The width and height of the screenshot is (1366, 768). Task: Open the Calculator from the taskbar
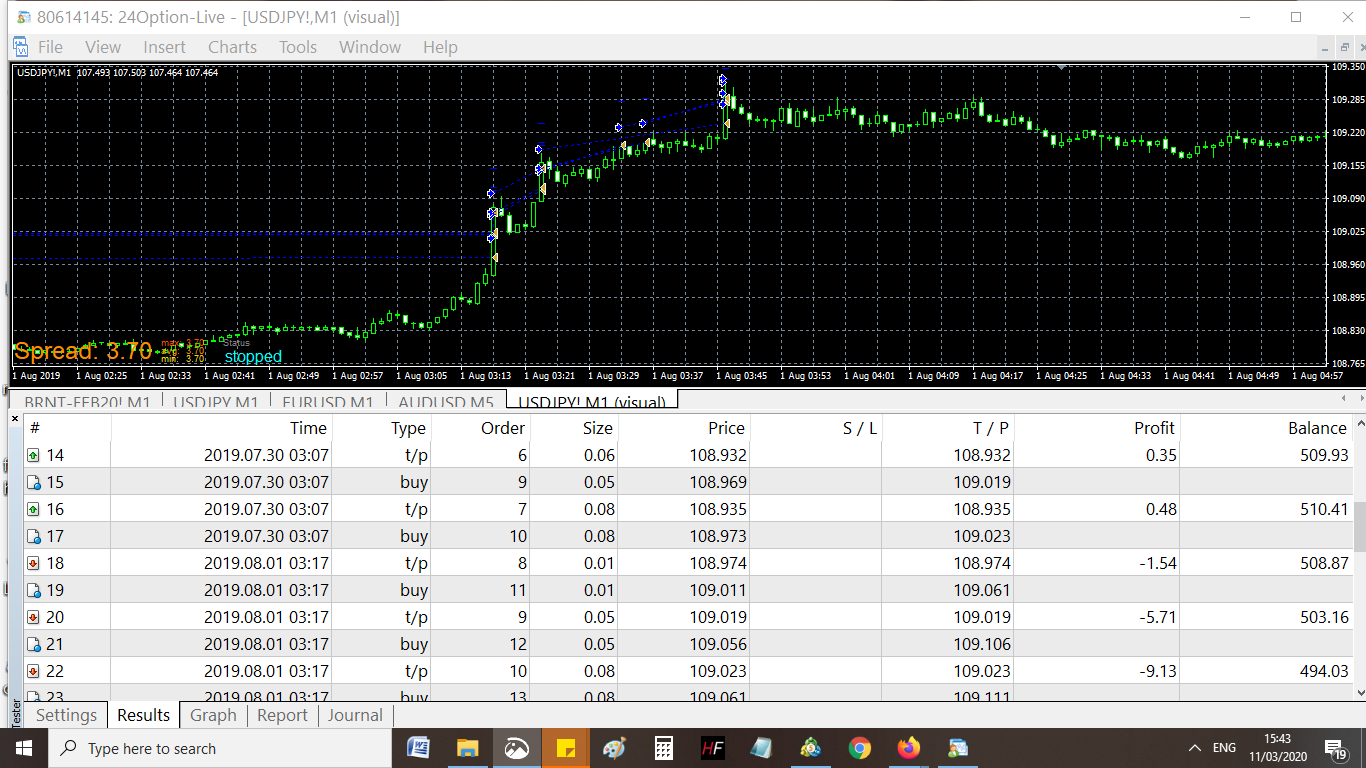pyautogui.click(x=663, y=748)
